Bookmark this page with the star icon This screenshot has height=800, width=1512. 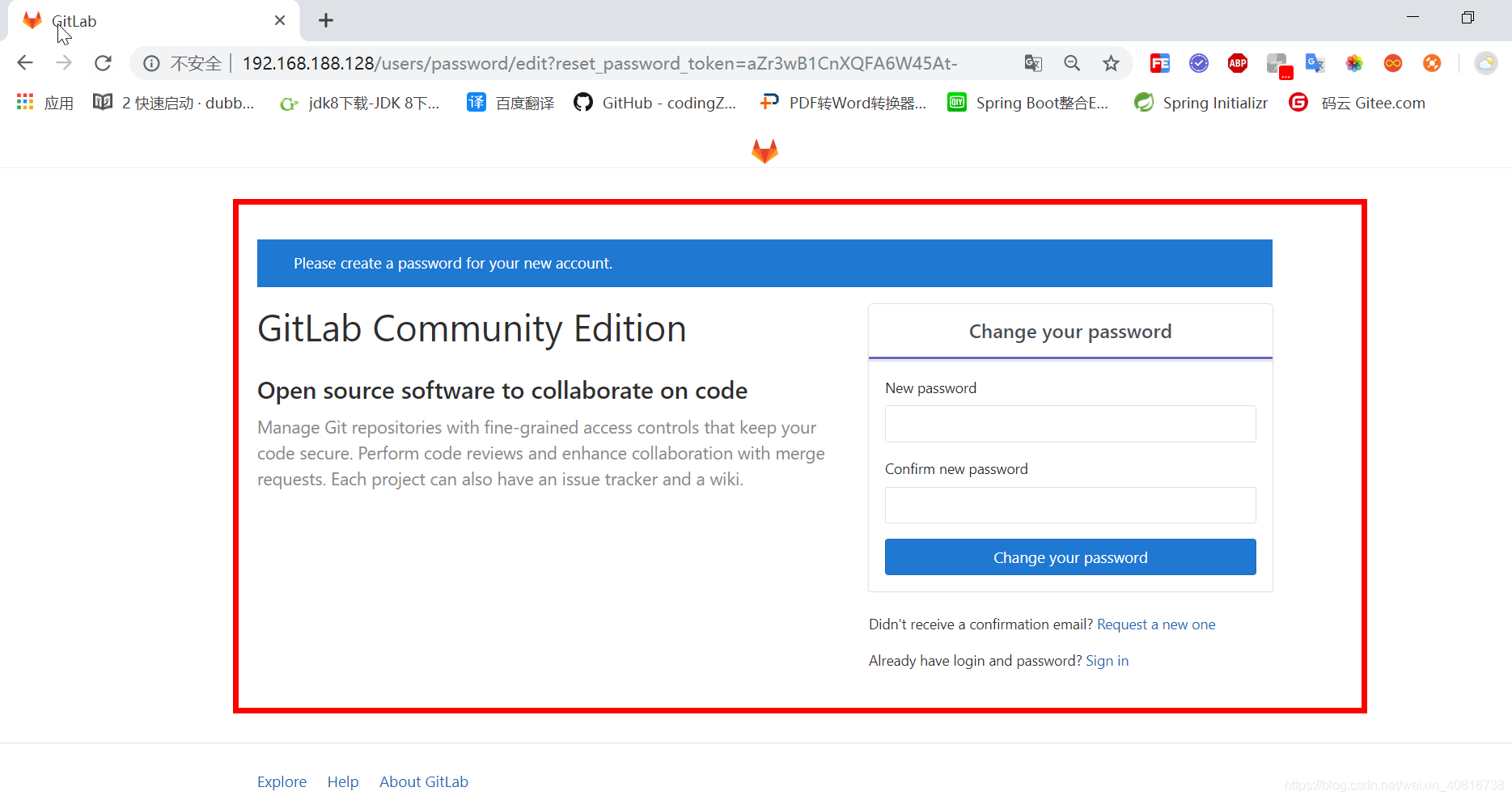click(1111, 63)
